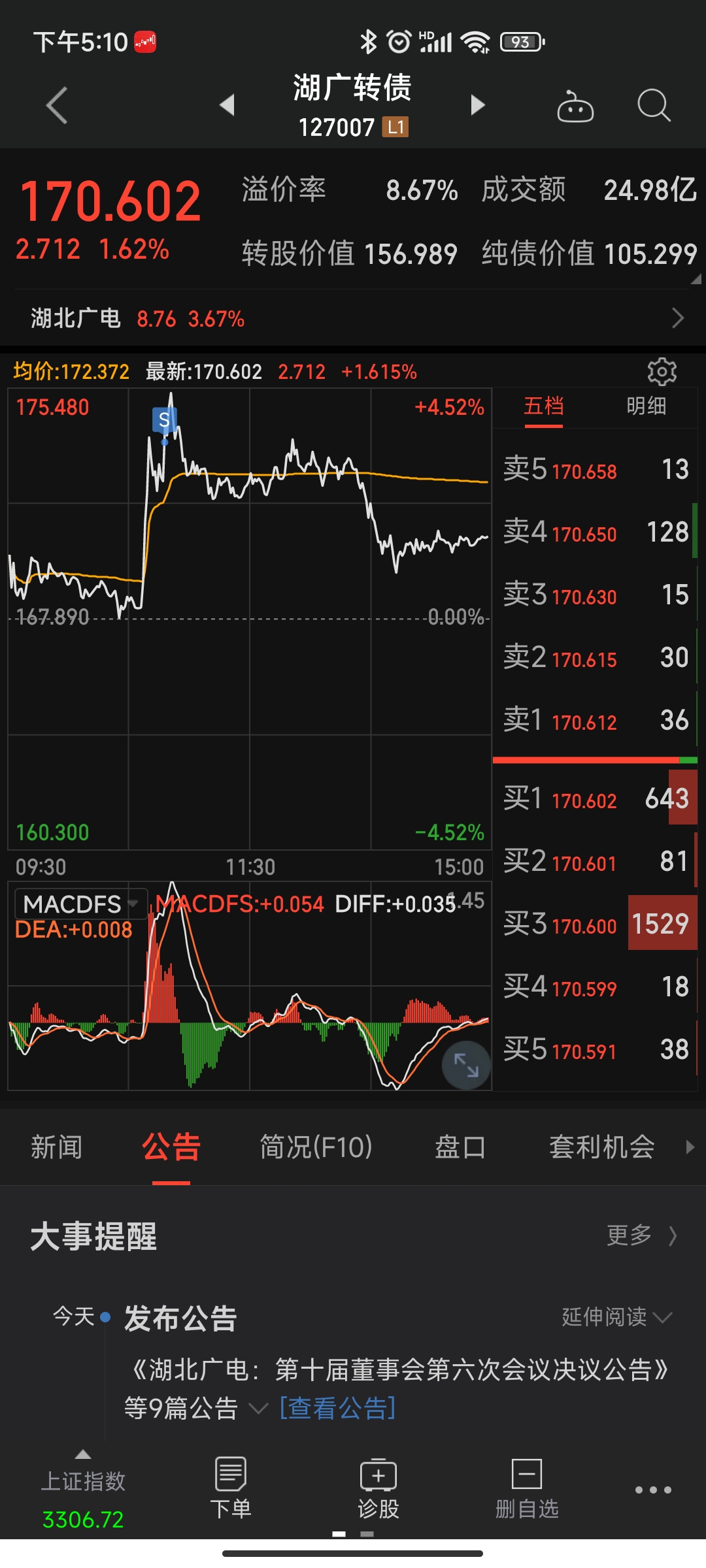Open chart settings gear icon

[662, 372]
